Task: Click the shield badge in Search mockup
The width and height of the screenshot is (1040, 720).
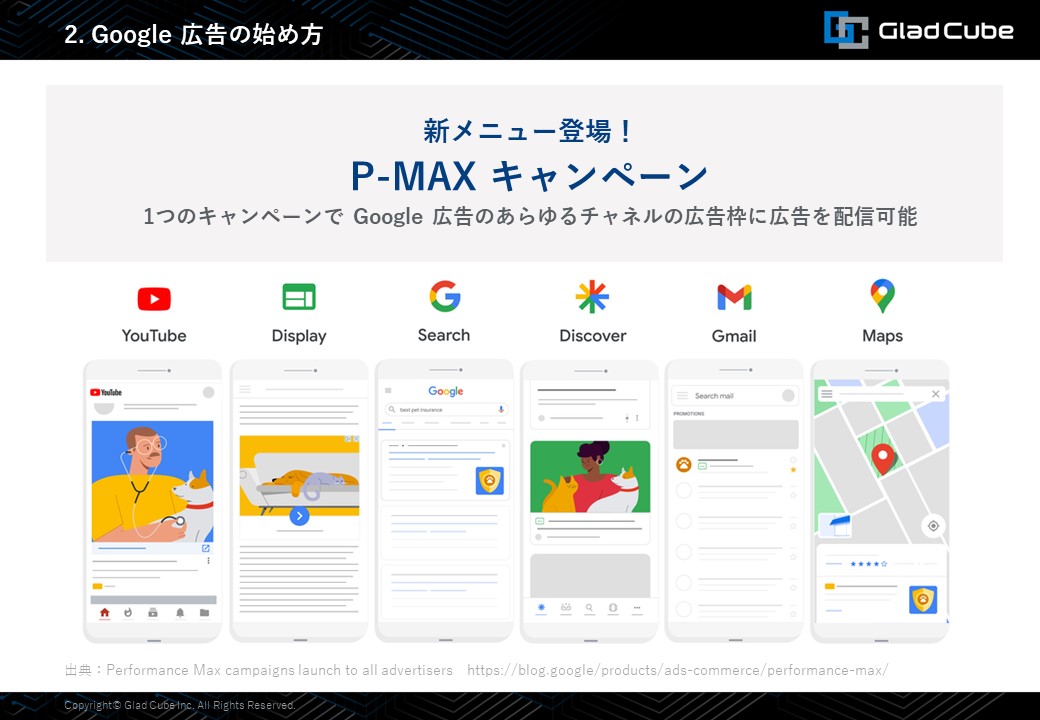Action: point(489,481)
